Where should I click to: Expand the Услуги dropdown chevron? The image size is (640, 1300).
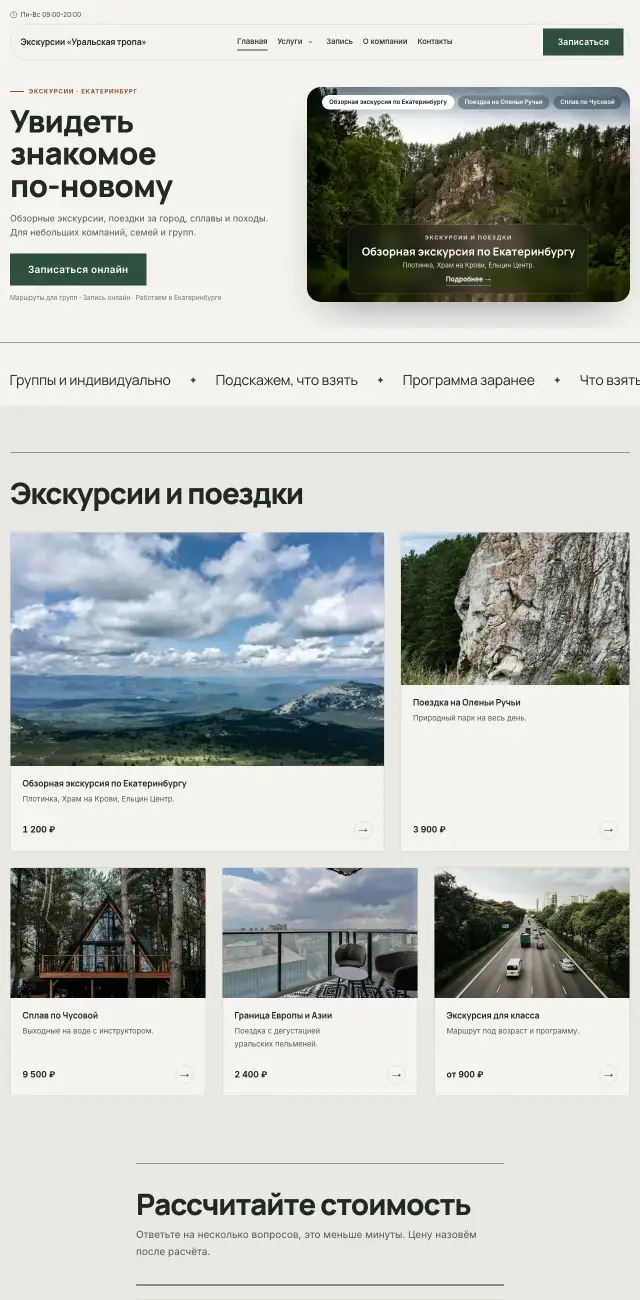coord(310,42)
